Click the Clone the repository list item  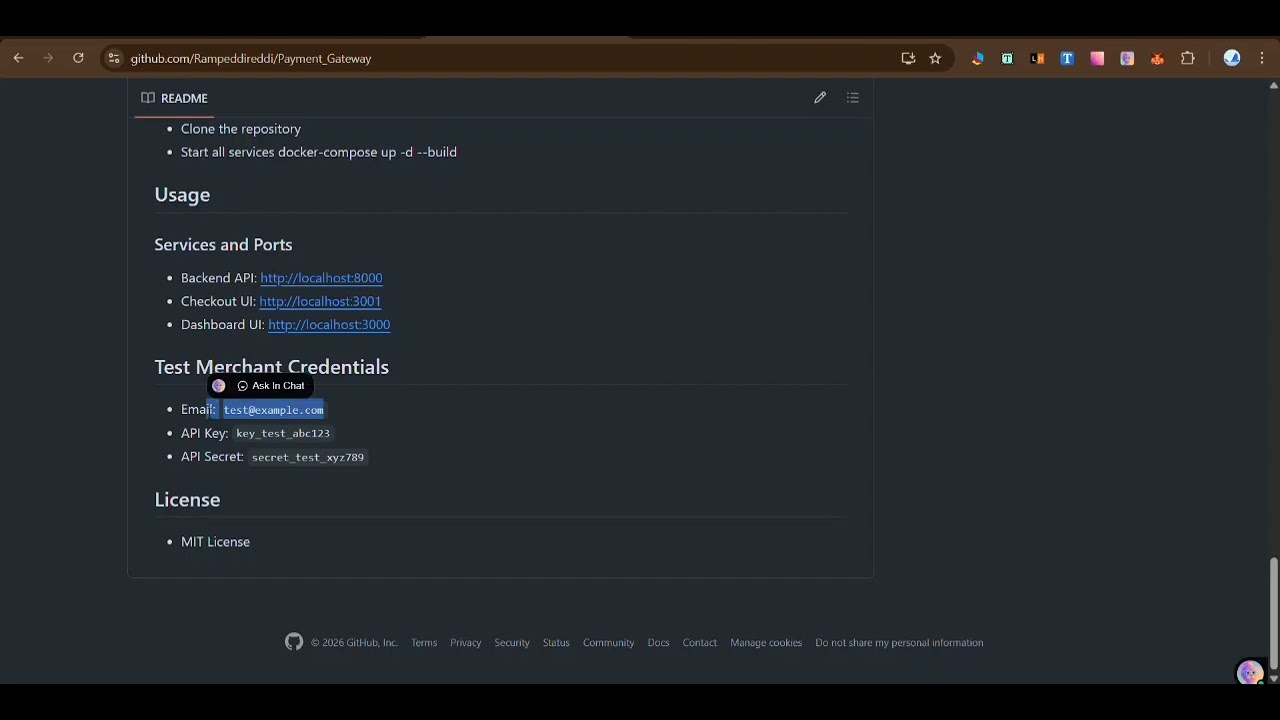point(241,129)
